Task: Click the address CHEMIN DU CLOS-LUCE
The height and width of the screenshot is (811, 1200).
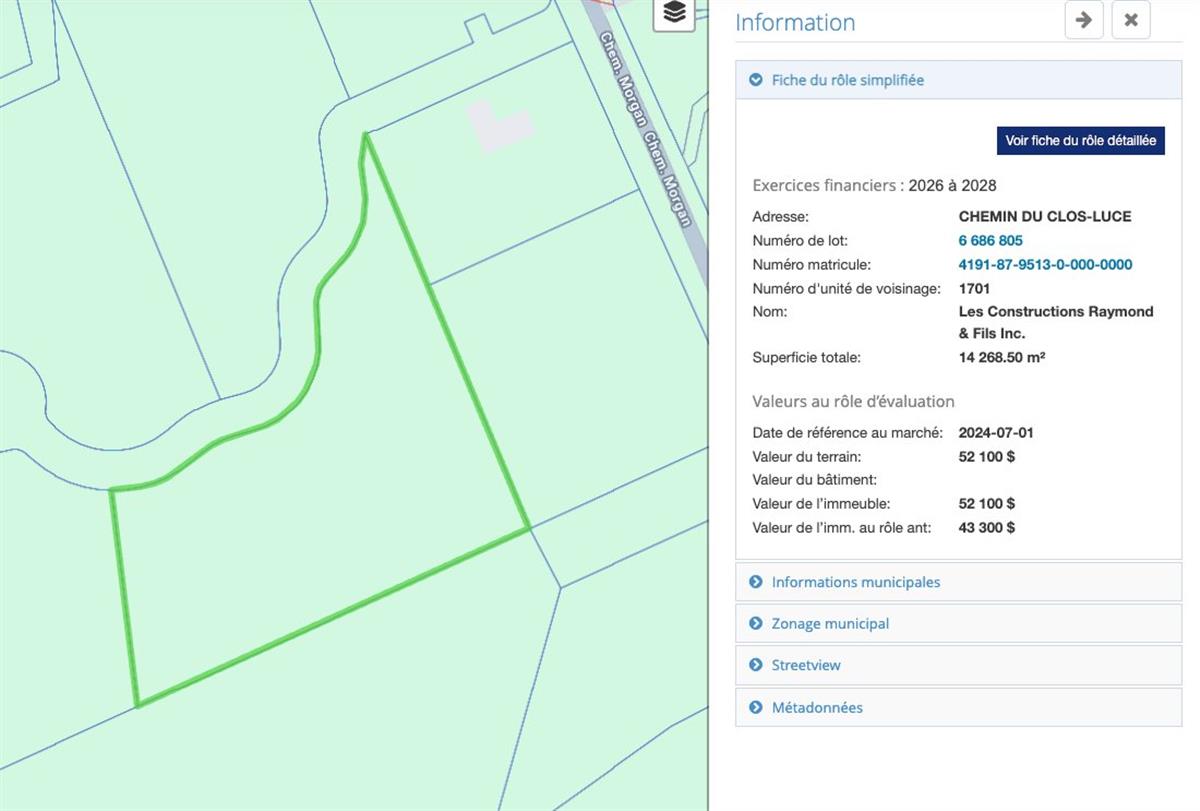Action: (1045, 217)
